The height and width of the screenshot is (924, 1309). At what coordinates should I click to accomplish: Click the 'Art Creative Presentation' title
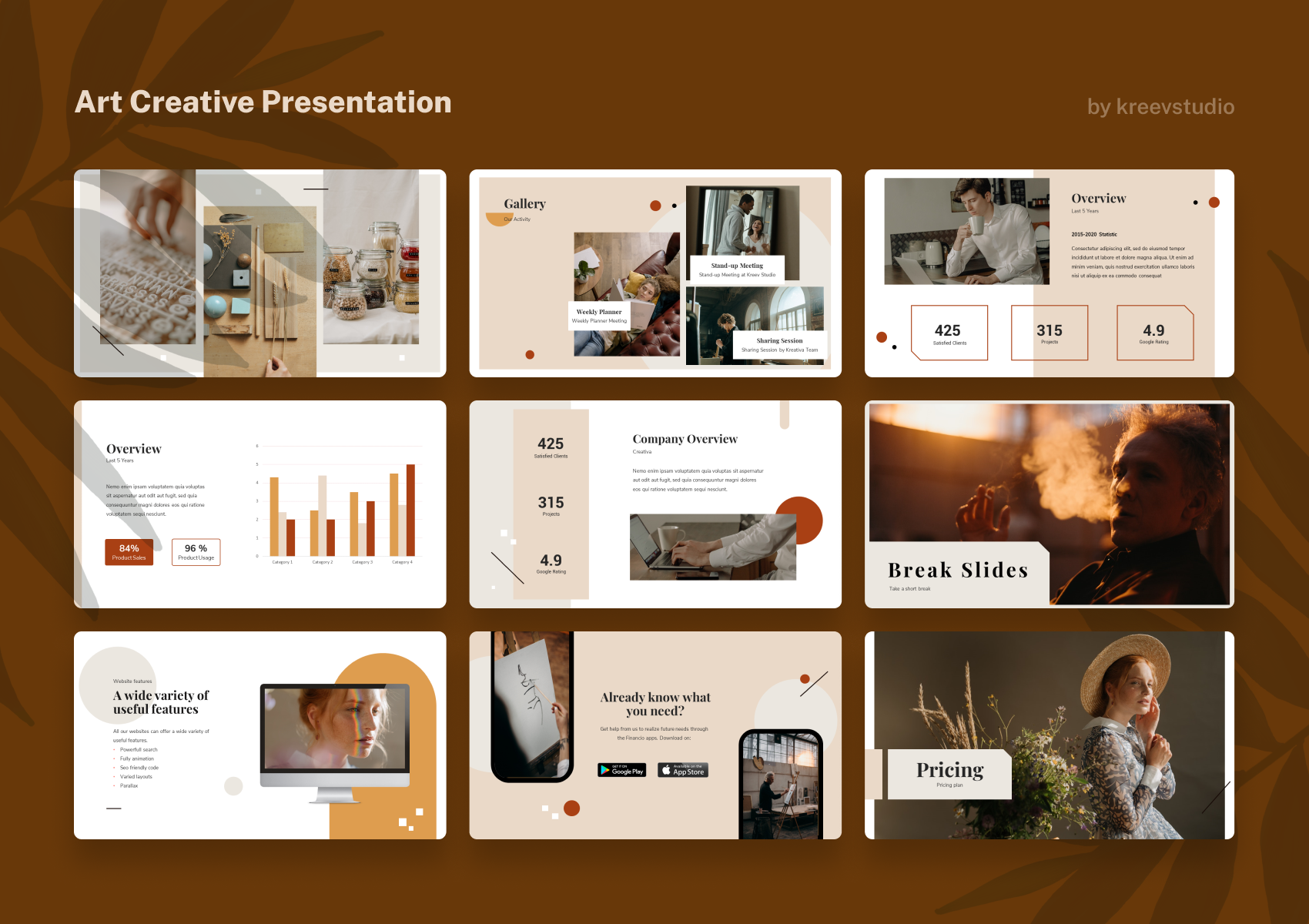click(x=262, y=101)
